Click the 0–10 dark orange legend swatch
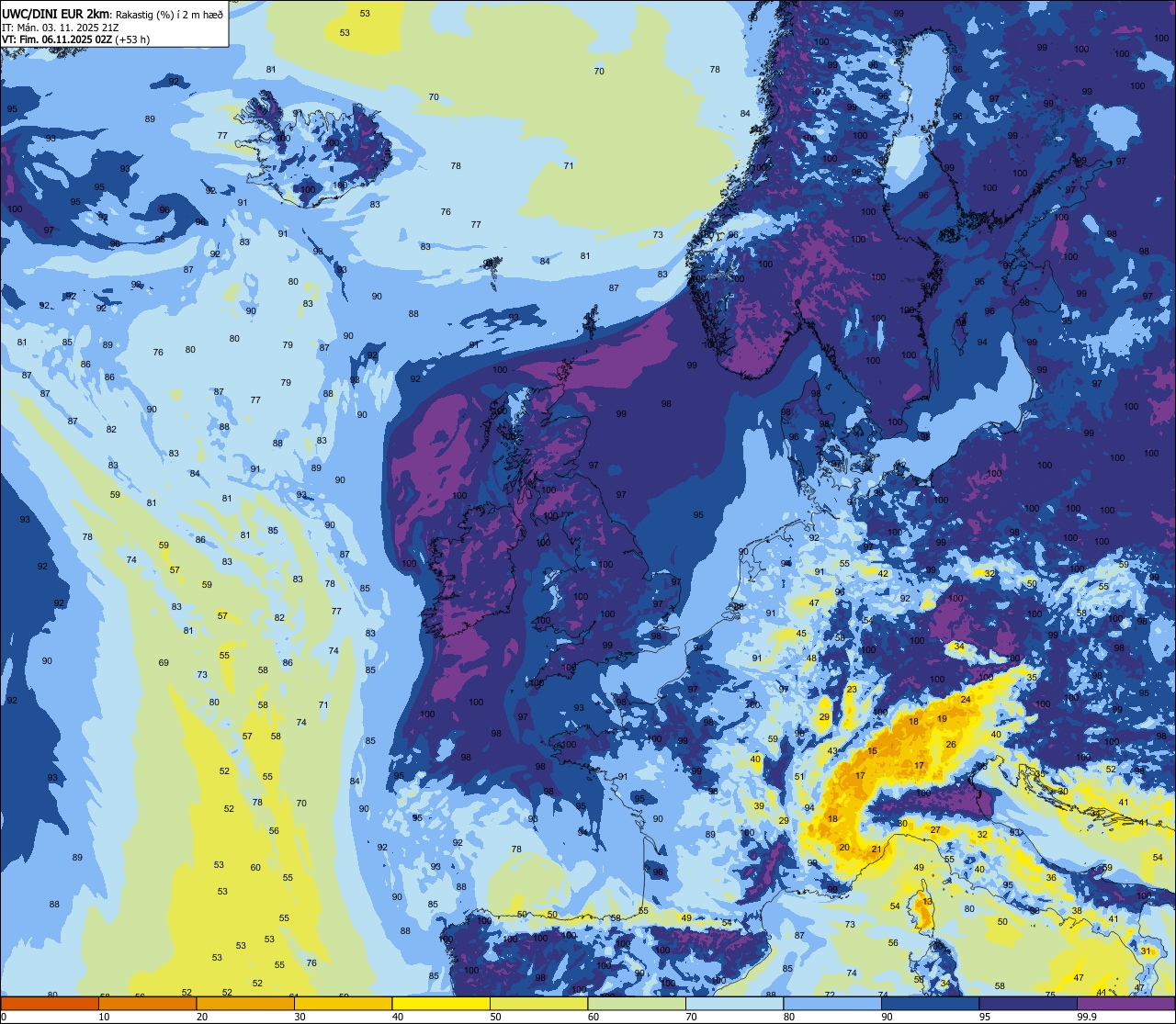This screenshot has width=1176, height=1024. (50, 1003)
